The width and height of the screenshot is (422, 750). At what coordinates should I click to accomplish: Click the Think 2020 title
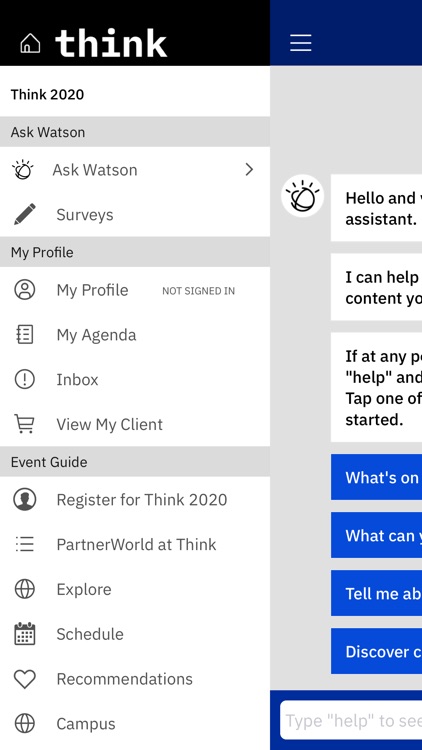click(x=47, y=94)
